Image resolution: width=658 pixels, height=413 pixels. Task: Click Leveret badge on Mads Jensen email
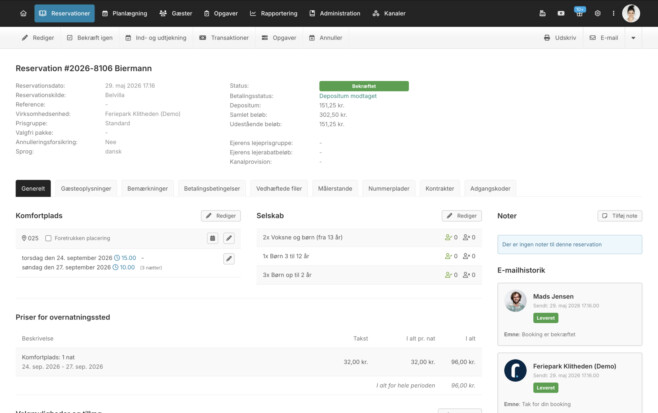coord(546,318)
